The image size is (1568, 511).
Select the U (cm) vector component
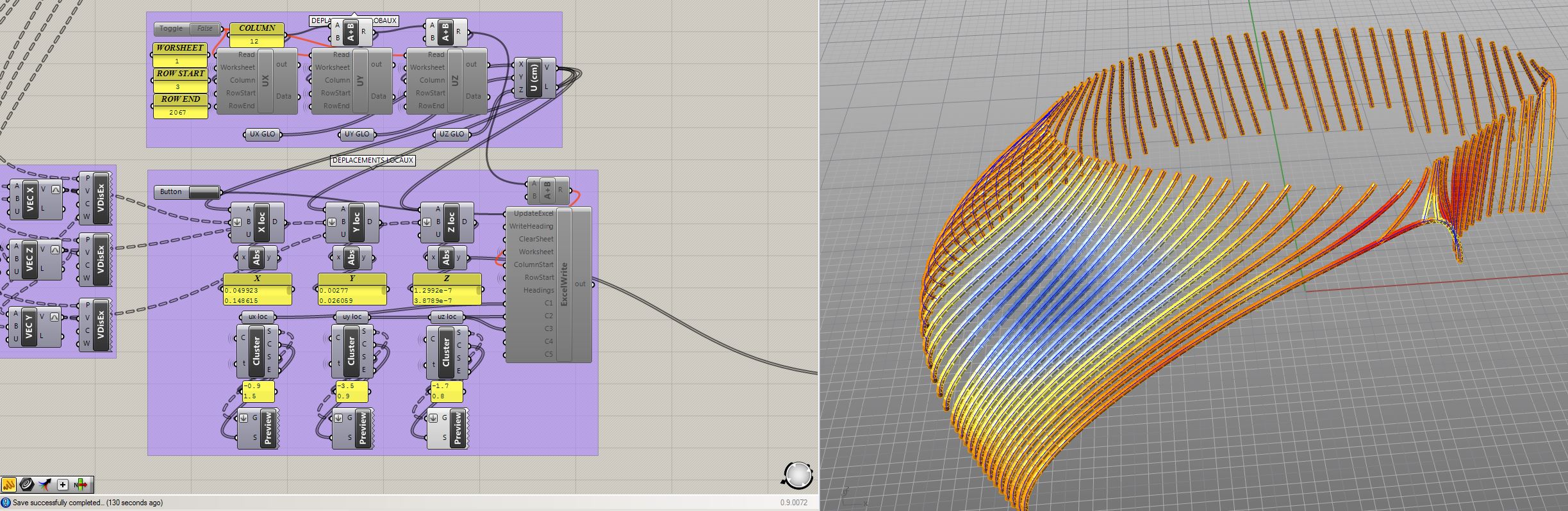(534, 77)
